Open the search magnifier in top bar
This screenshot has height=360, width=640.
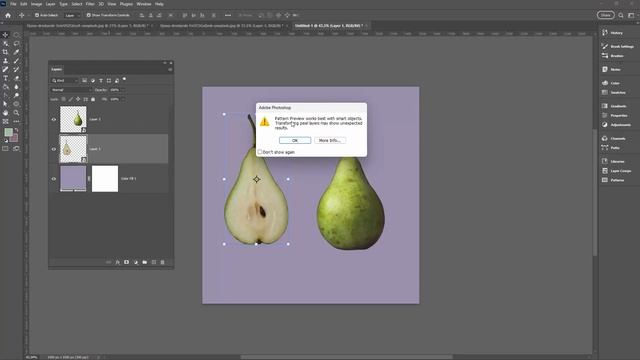click(x=621, y=15)
